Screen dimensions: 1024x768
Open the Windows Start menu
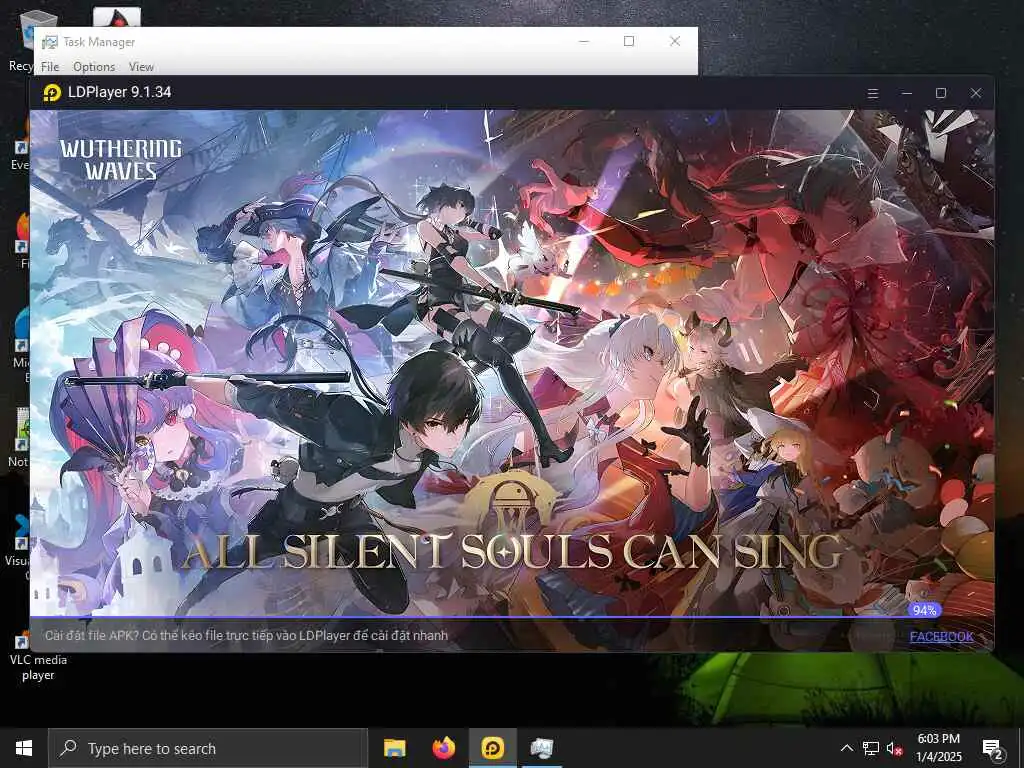24,748
